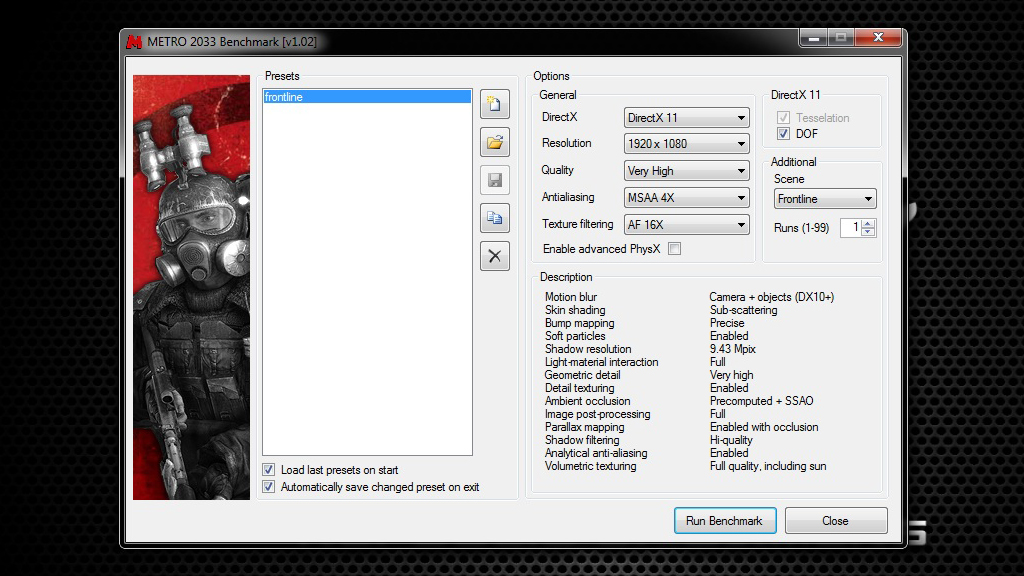Viewport: 1024px width, 576px height.
Task: Start the test with Run Benchmark
Action: pyautogui.click(x=725, y=520)
